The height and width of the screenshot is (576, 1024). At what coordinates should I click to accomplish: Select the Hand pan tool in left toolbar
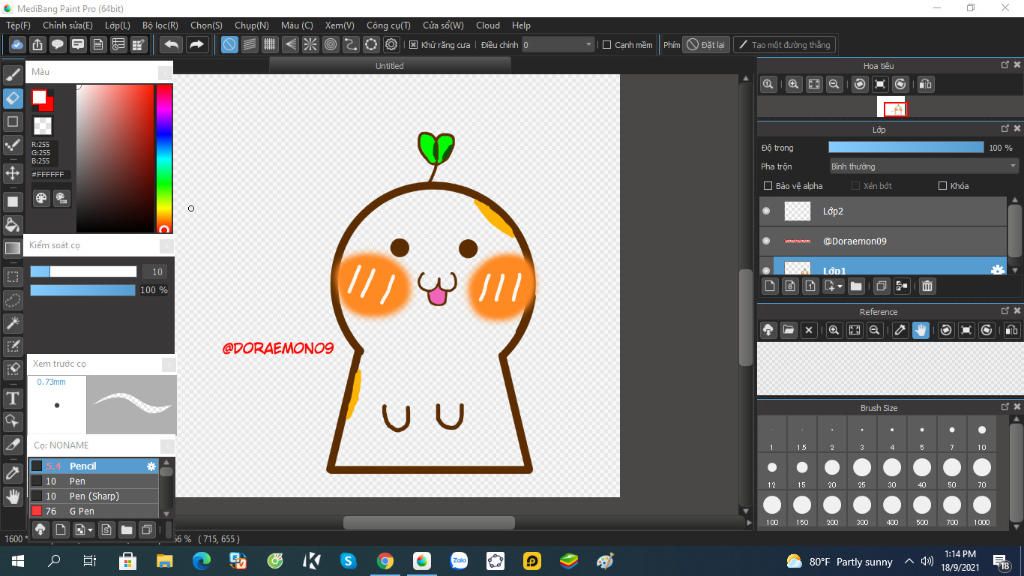click(x=12, y=497)
